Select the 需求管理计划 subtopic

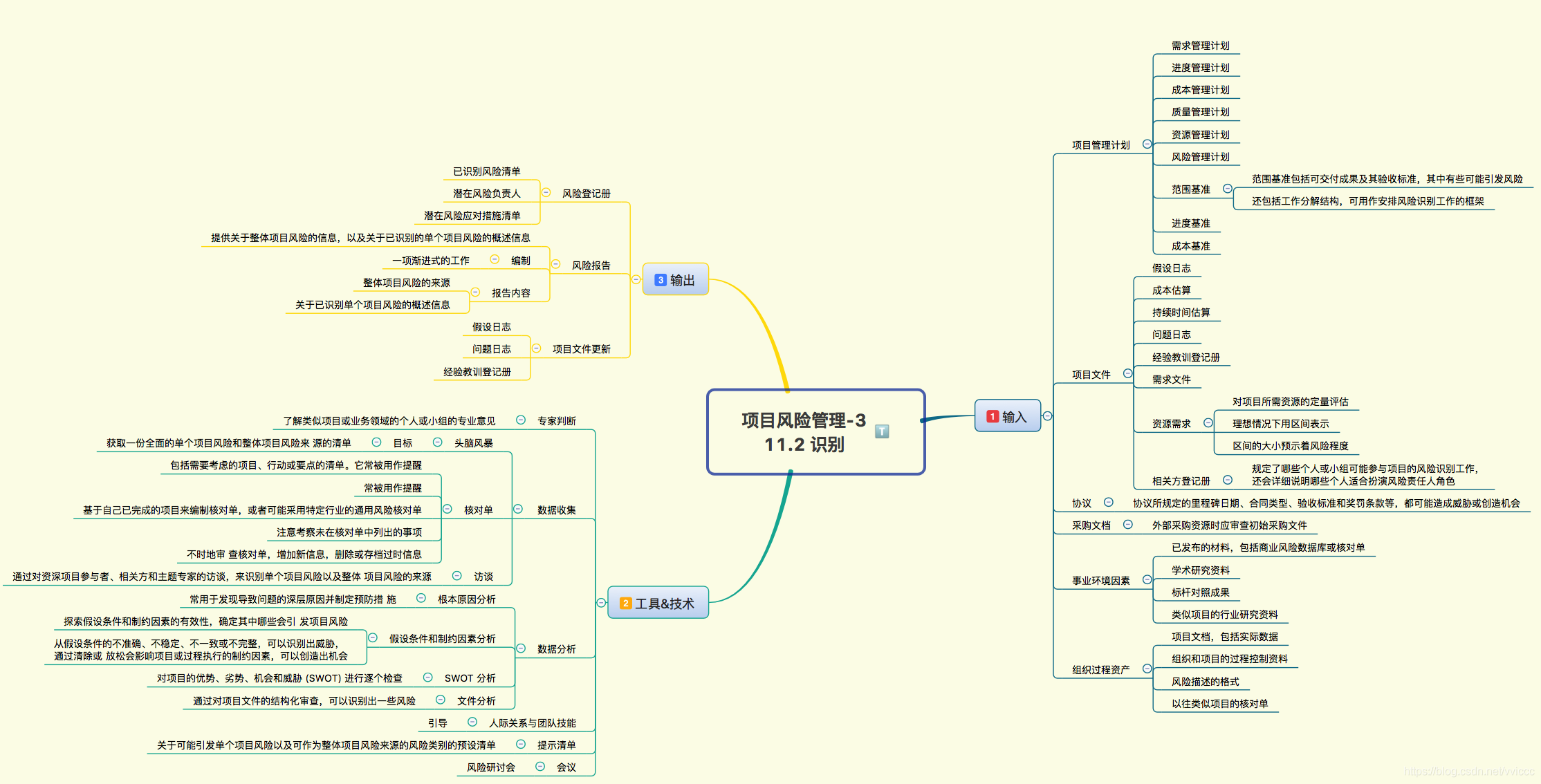[1200, 46]
